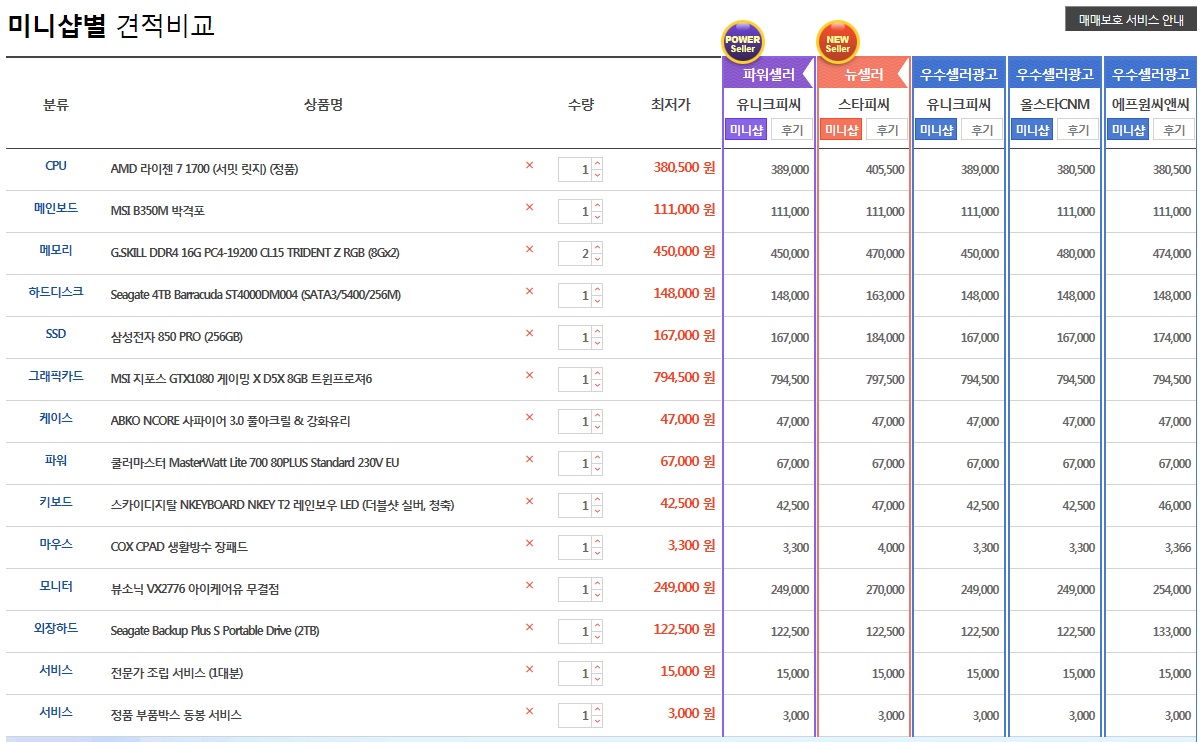1202x742 pixels.
Task: Open the 그래픽카드 category link
Action: [56, 376]
